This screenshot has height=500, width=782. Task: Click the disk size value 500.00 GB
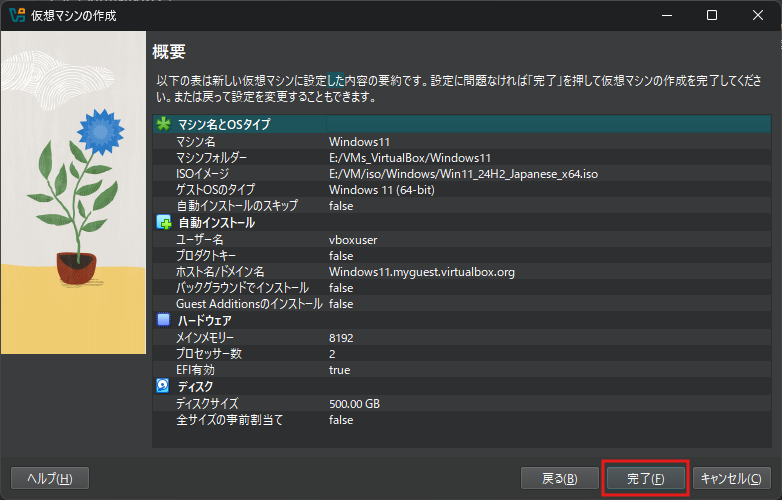pyautogui.click(x=355, y=404)
